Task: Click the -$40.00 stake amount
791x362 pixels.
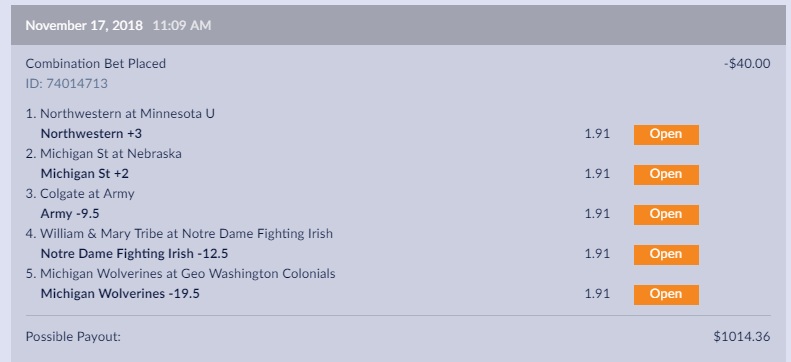Action: 747,64
